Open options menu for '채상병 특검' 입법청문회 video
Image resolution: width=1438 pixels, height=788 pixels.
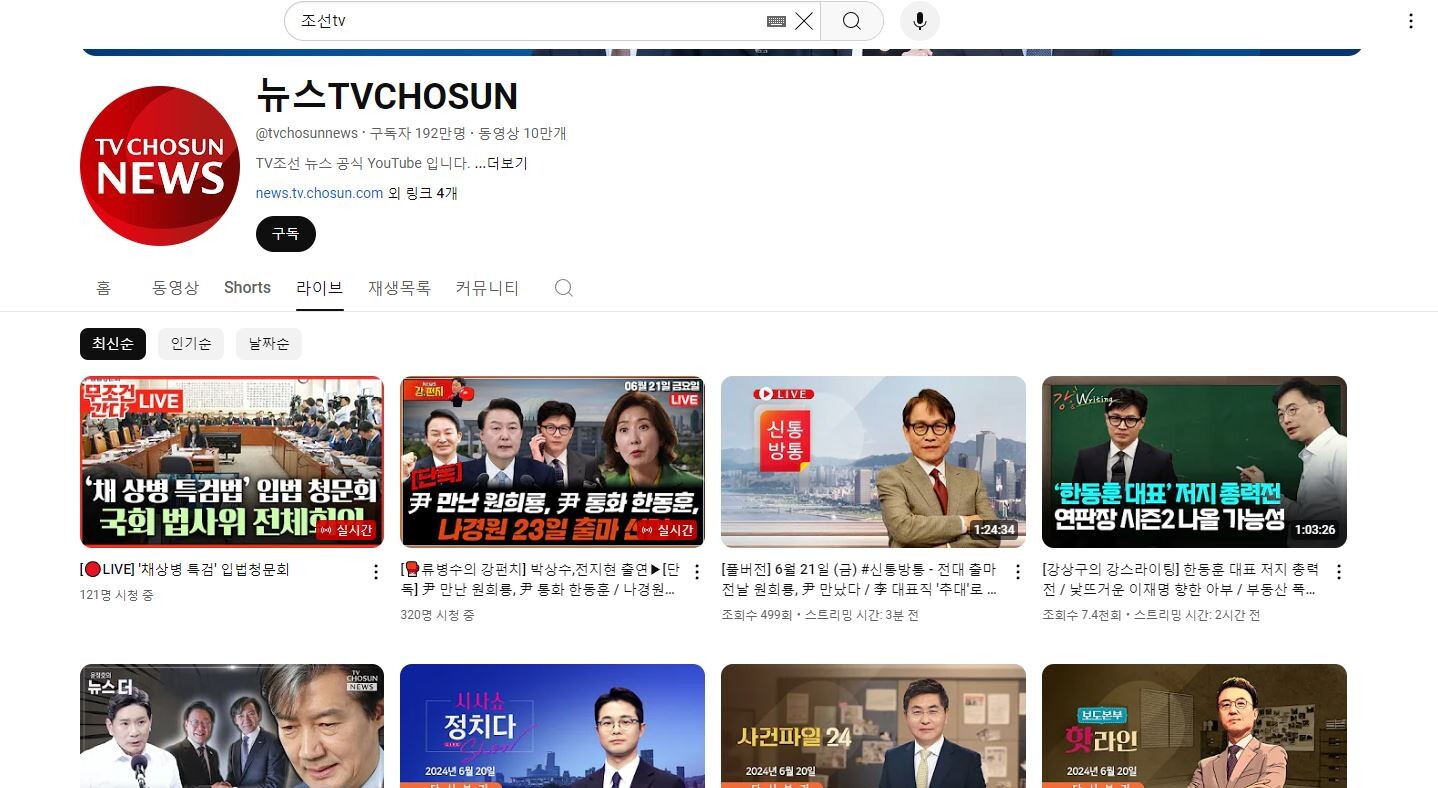tap(376, 572)
